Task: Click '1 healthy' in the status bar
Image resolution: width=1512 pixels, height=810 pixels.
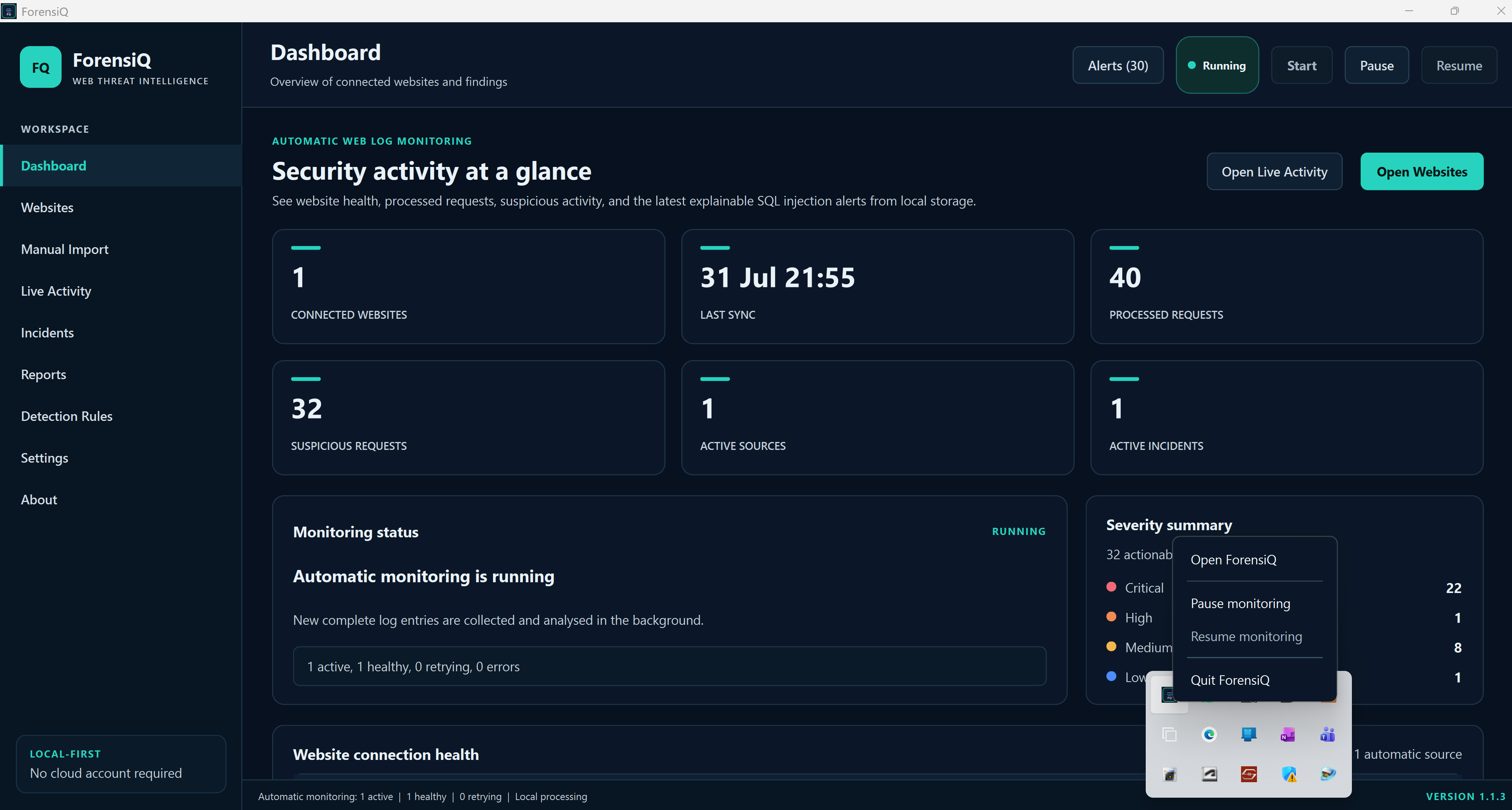Action: point(426,796)
